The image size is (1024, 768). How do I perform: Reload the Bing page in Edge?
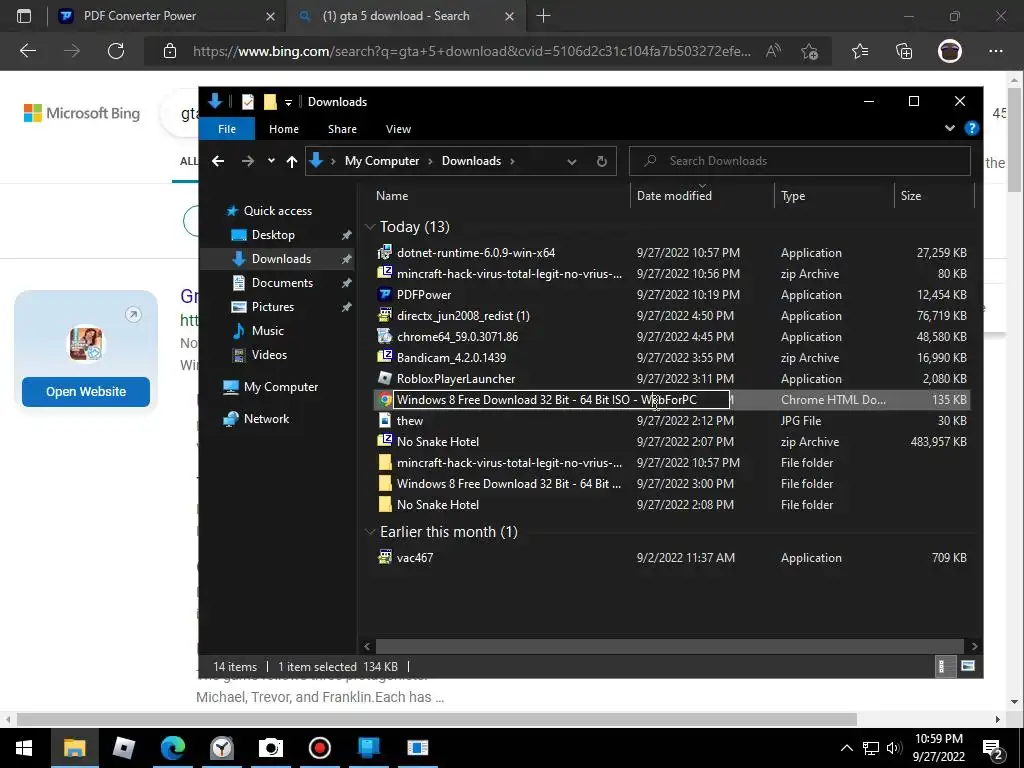tap(116, 51)
